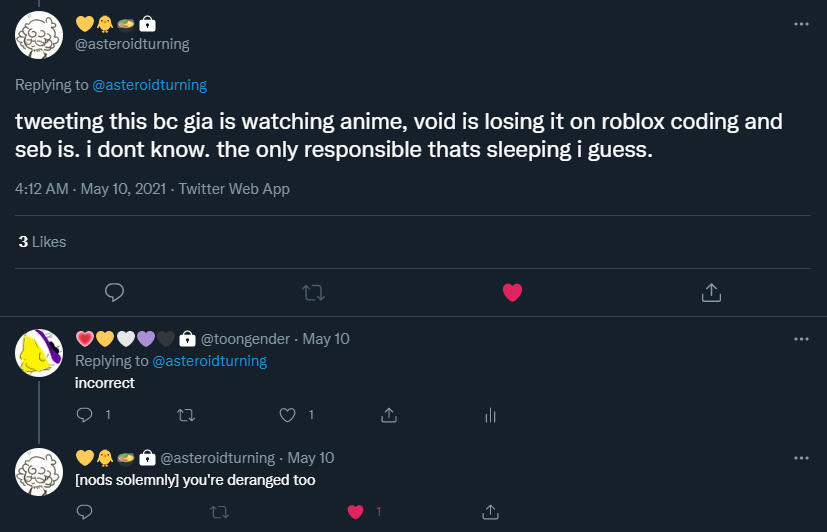Retweet the "nods solemnly" tweet
827x532 pixels.
click(x=219, y=512)
